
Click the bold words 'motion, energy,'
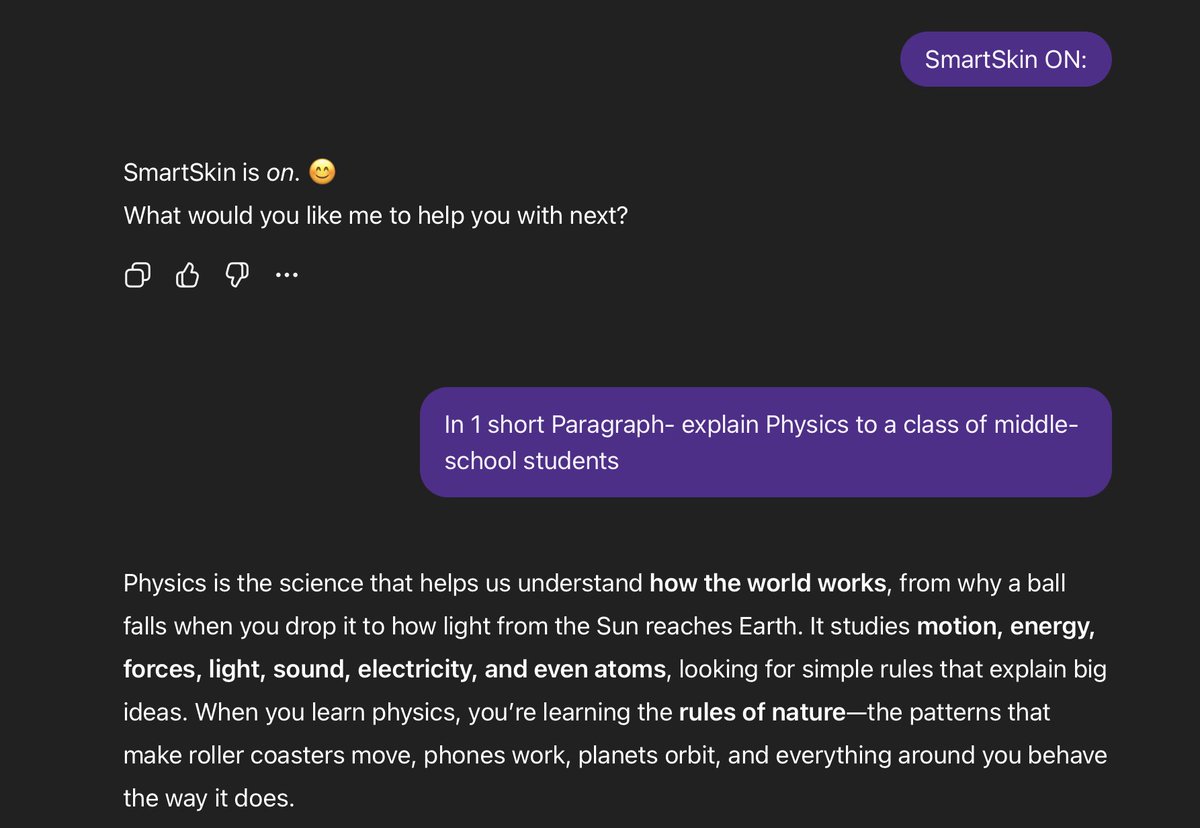click(x=1006, y=626)
